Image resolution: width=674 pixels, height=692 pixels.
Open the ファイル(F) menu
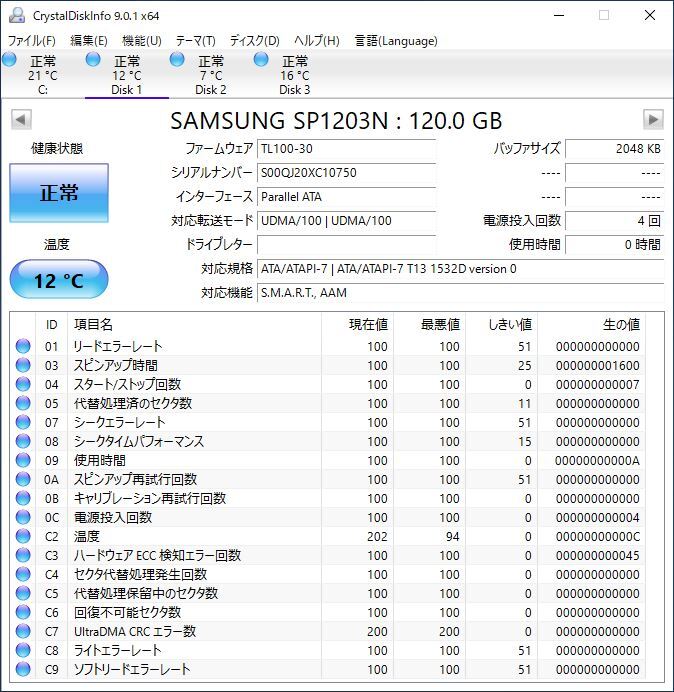click(x=31, y=41)
